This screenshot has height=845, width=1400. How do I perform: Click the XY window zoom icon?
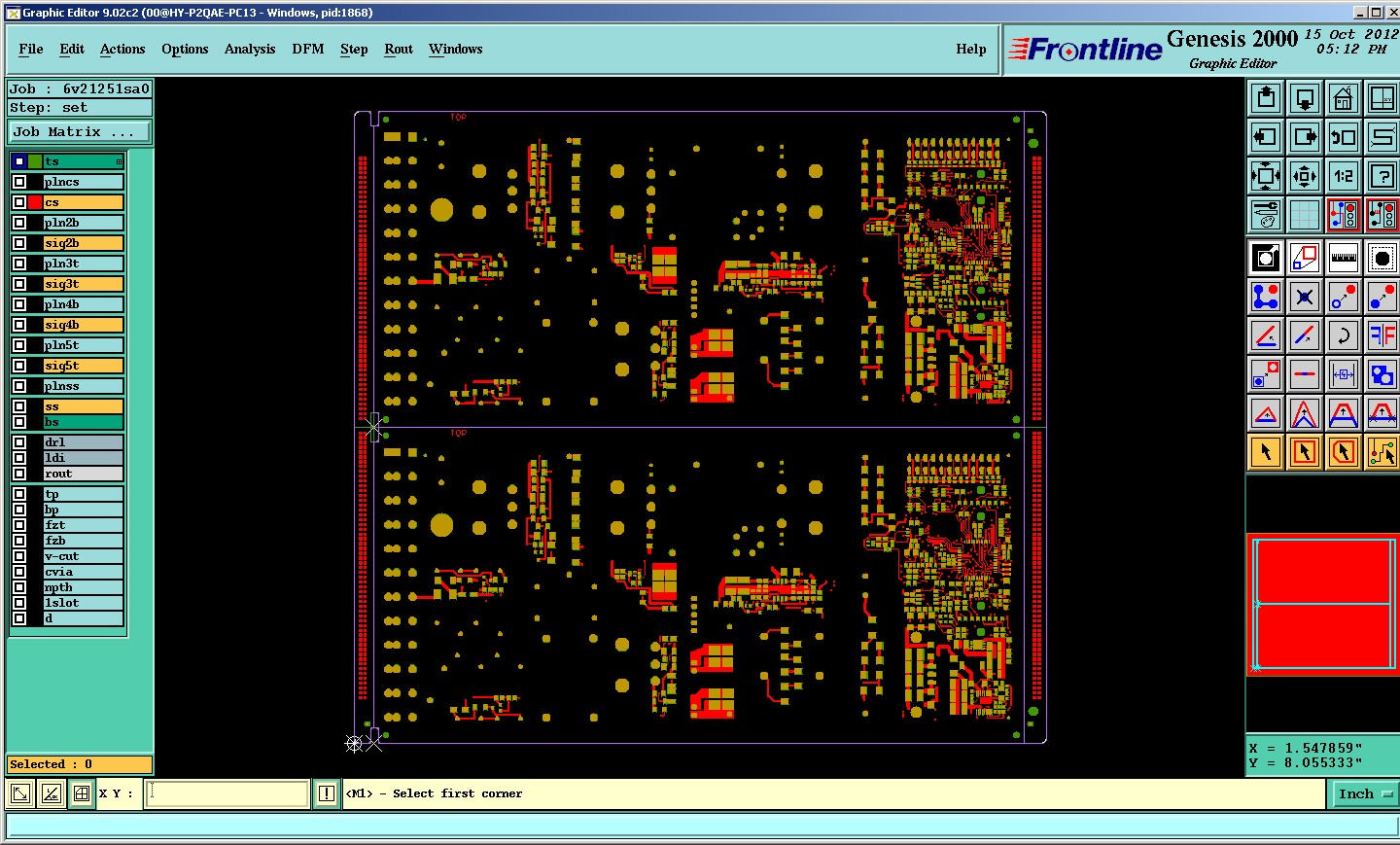coord(1382,97)
